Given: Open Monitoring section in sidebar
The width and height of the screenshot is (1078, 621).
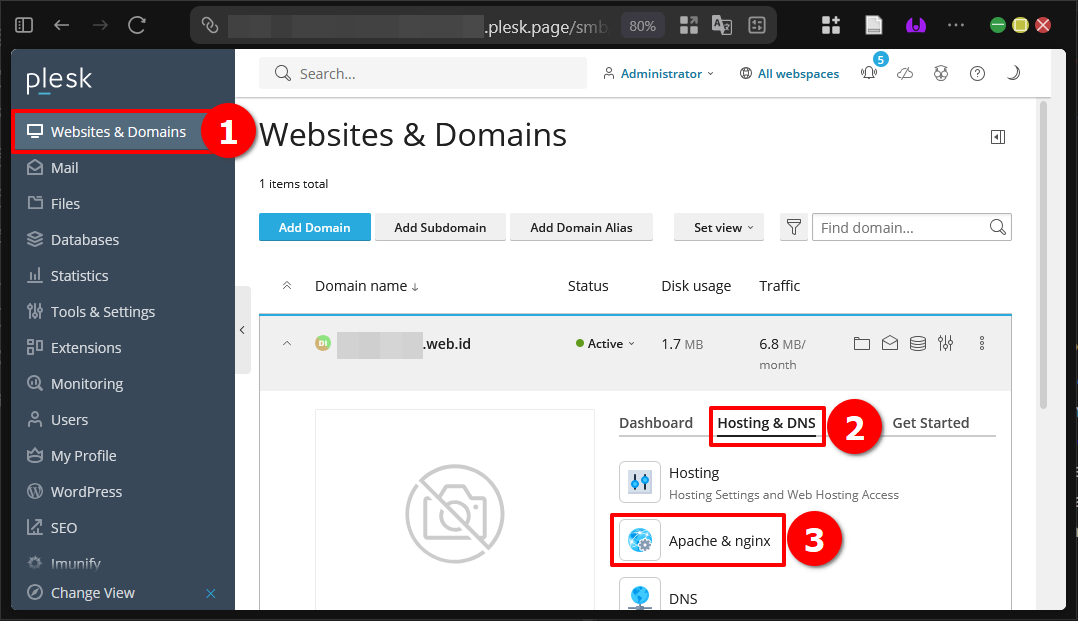Looking at the screenshot, I should click(75, 384).
